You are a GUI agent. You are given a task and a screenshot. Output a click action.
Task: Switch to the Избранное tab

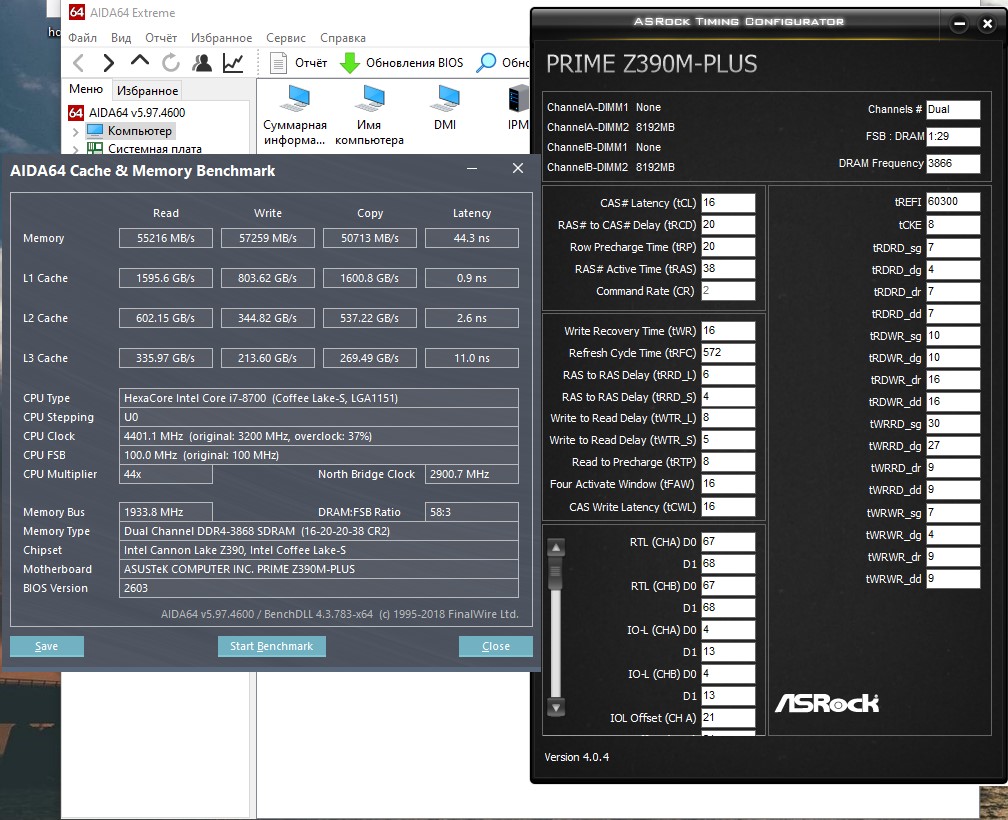tap(147, 91)
